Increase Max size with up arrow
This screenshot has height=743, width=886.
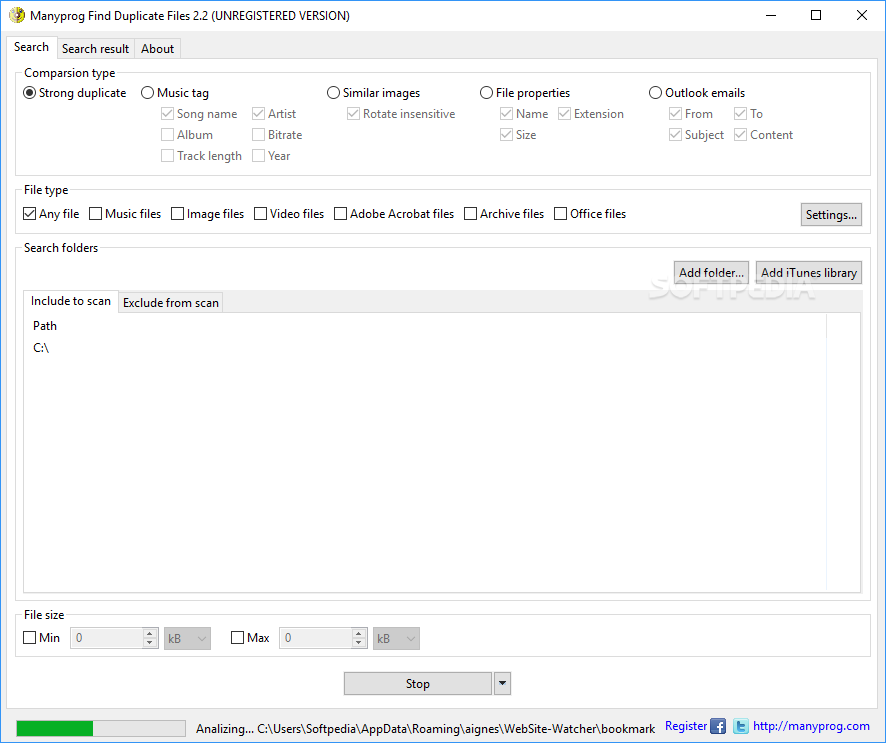pos(359,633)
